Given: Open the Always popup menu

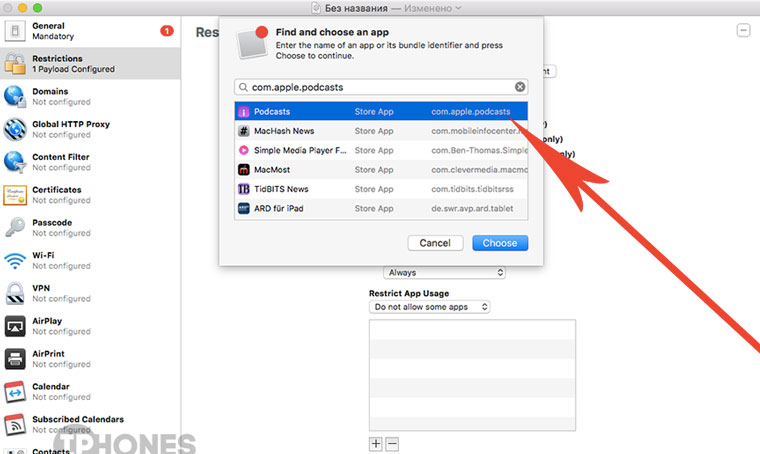Looking at the screenshot, I should (x=444, y=273).
